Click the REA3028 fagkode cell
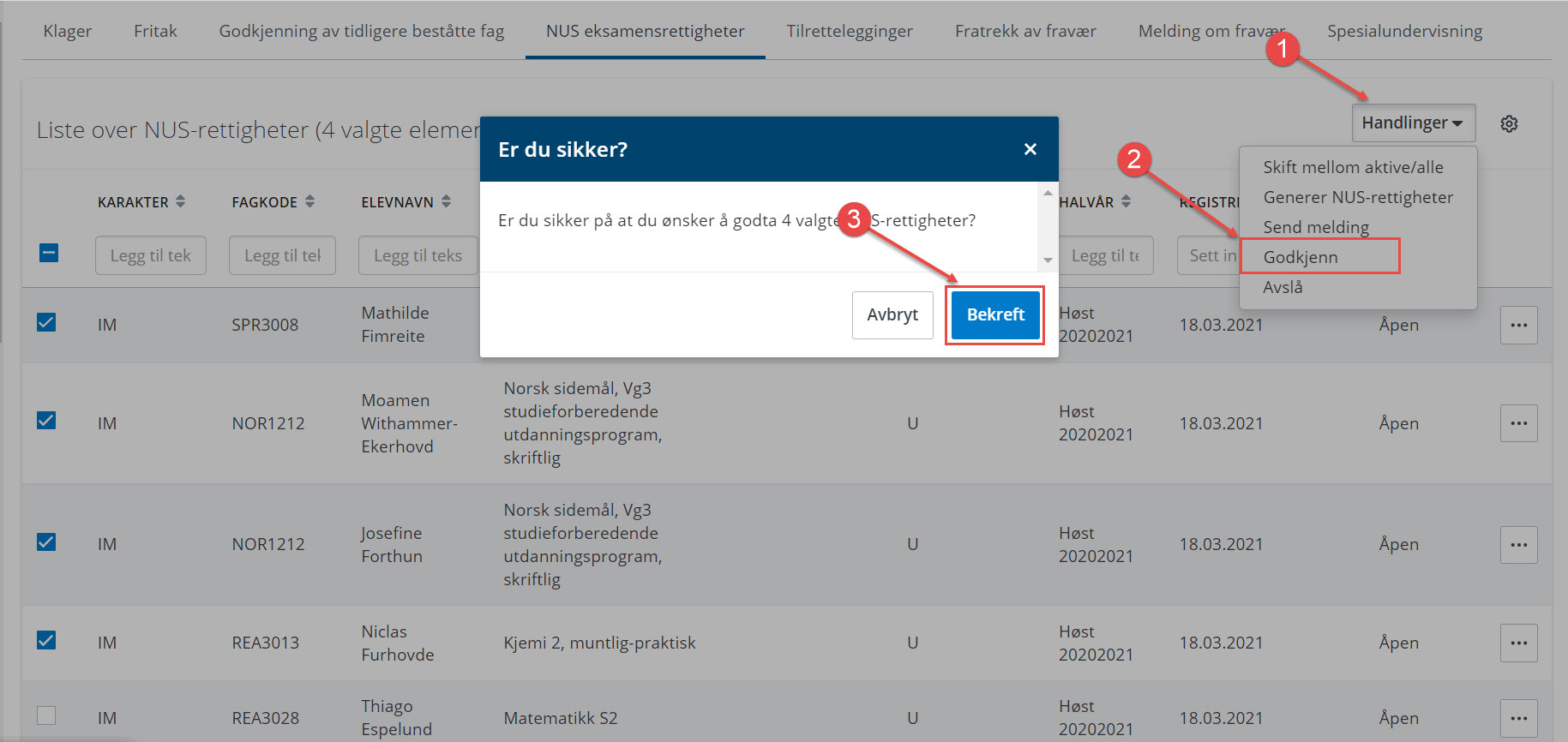 point(265,718)
